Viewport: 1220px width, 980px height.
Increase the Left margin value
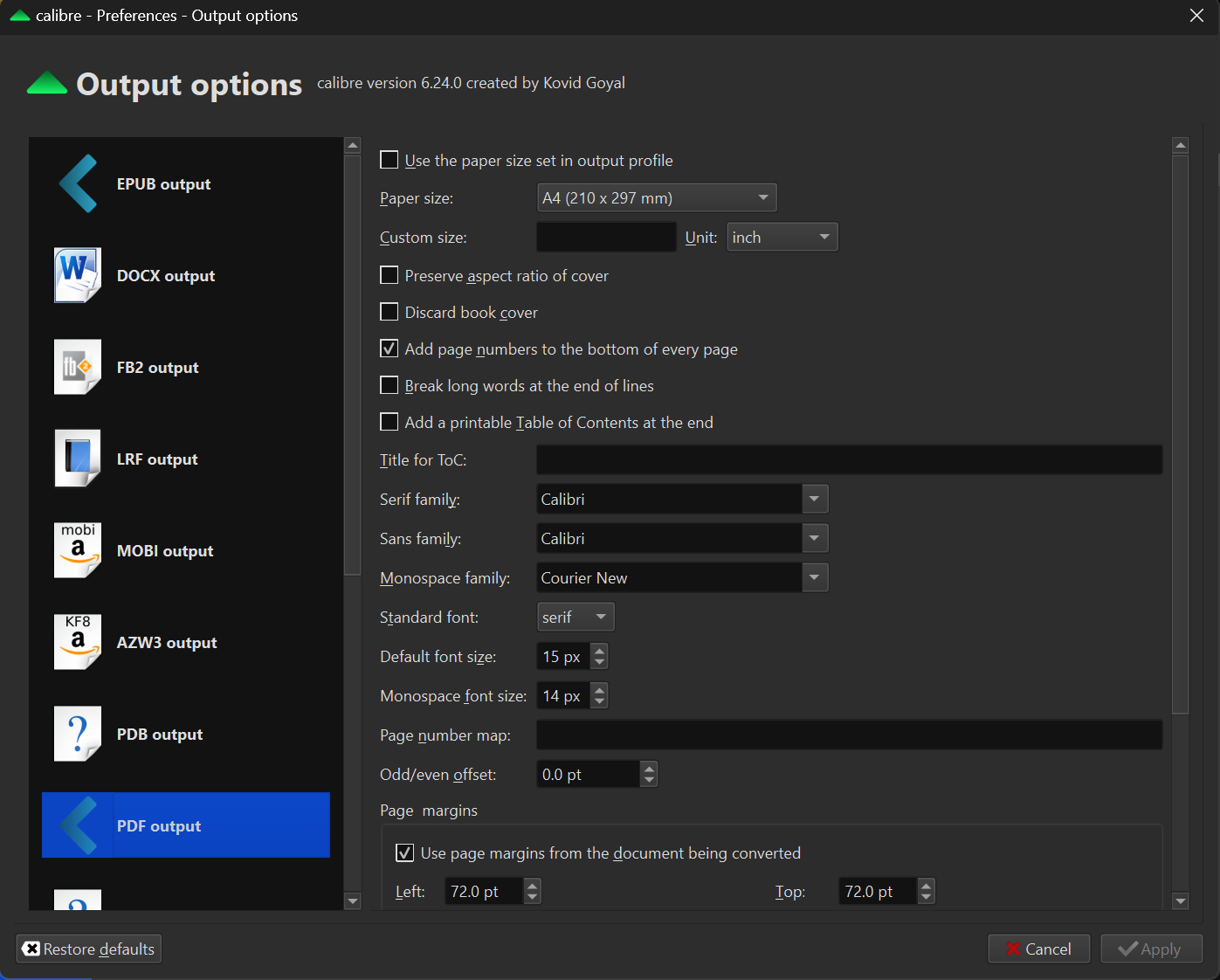(533, 884)
